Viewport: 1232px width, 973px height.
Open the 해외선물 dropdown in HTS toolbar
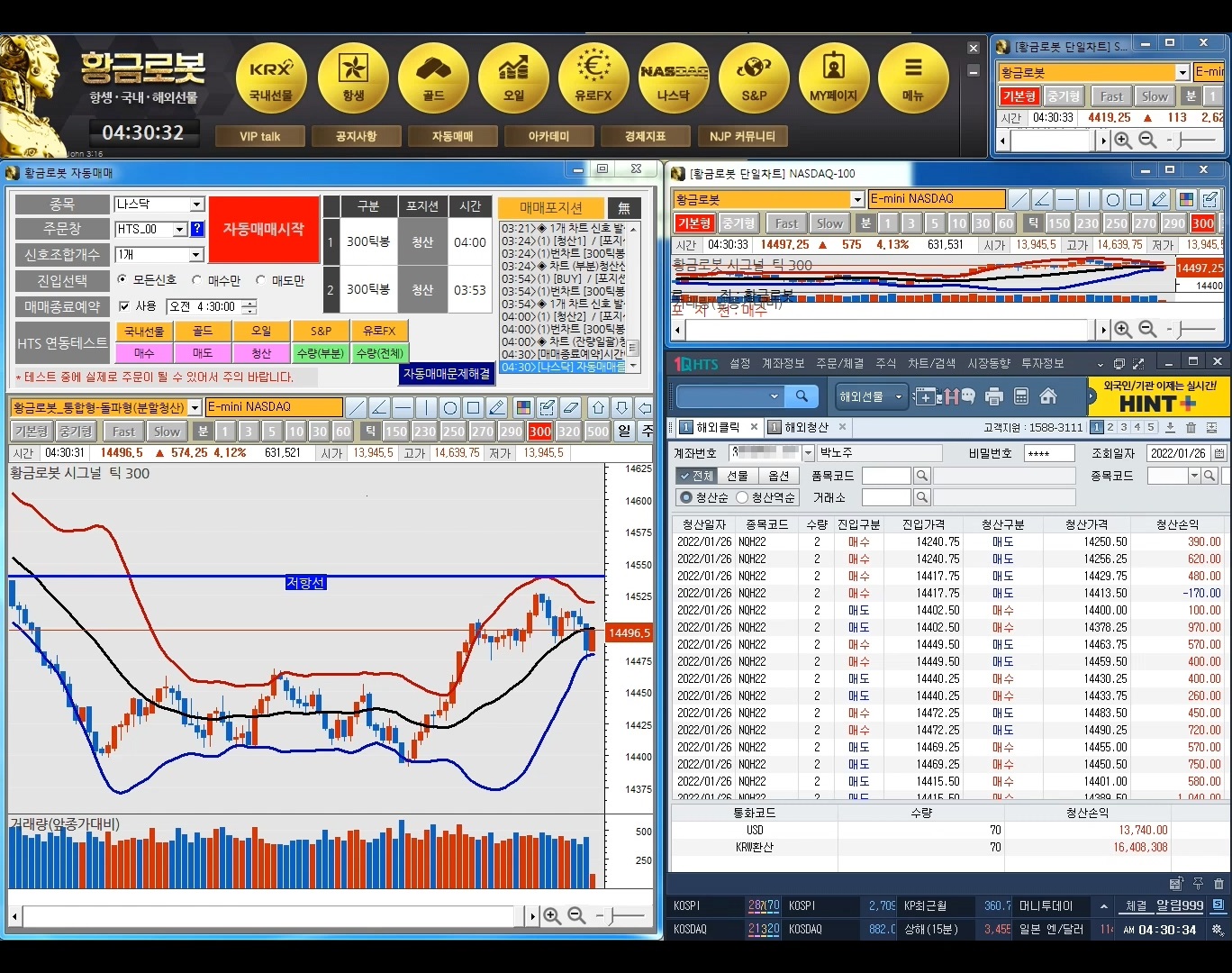click(x=870, y=396)
